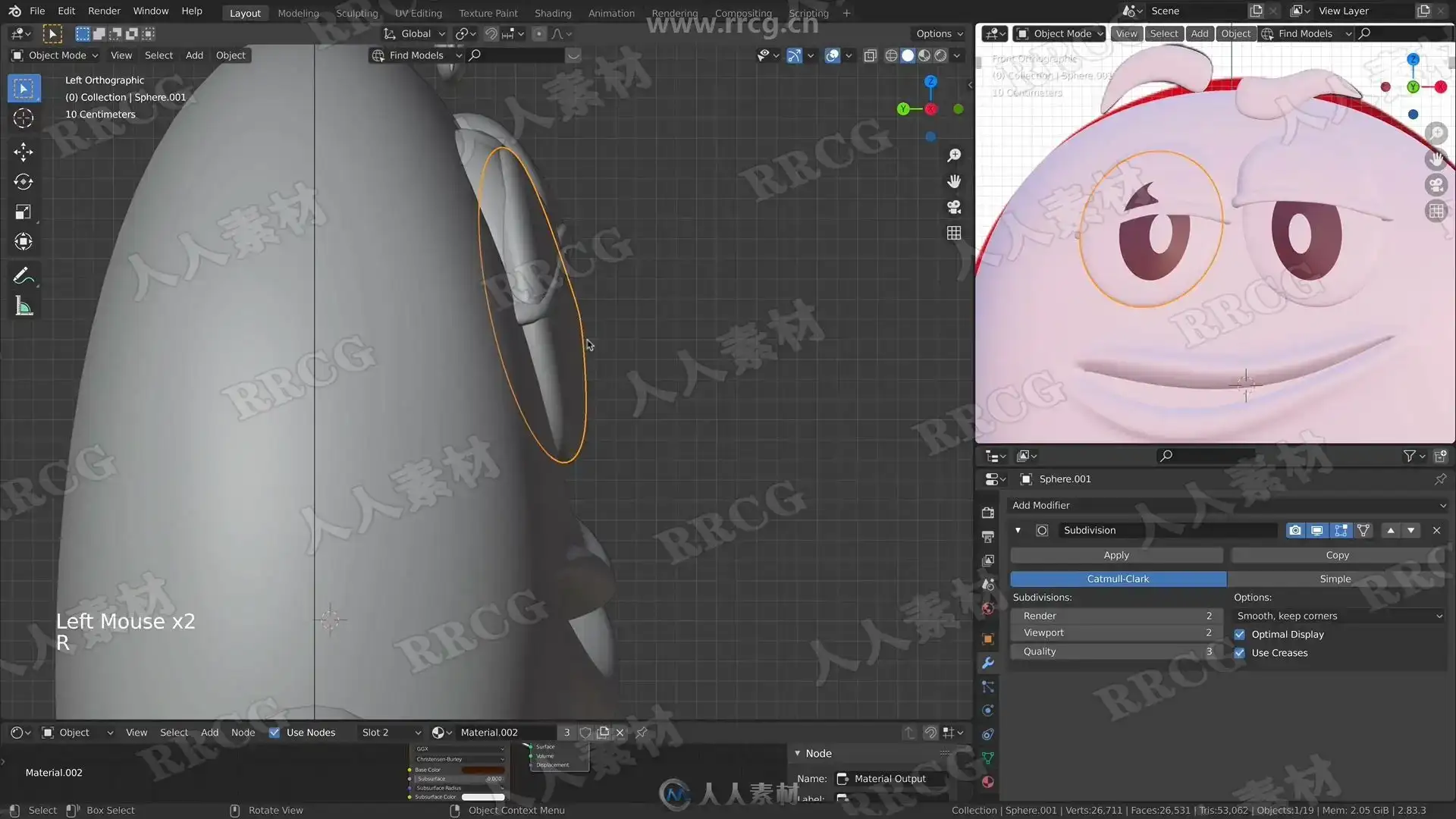
Task: Click the Cursor tool icon
Action: click(23, 118)
